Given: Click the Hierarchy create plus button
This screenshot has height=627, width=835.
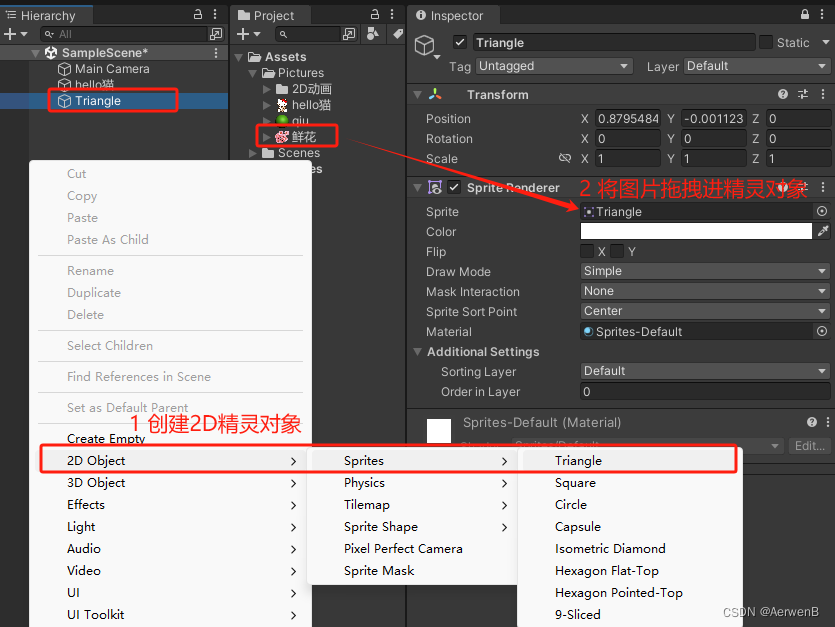Looking at the screenshot, I should pyautogui.click(x=10, y=34).
